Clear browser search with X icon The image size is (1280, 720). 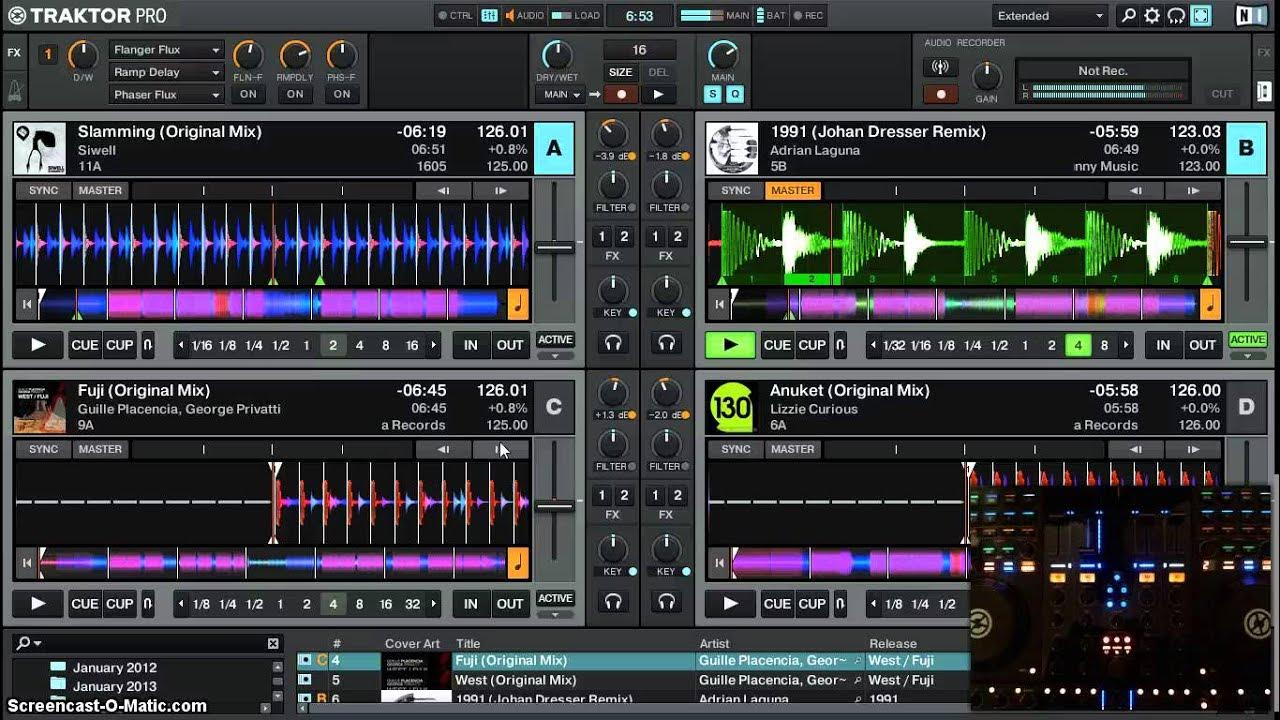coord(273,643)
